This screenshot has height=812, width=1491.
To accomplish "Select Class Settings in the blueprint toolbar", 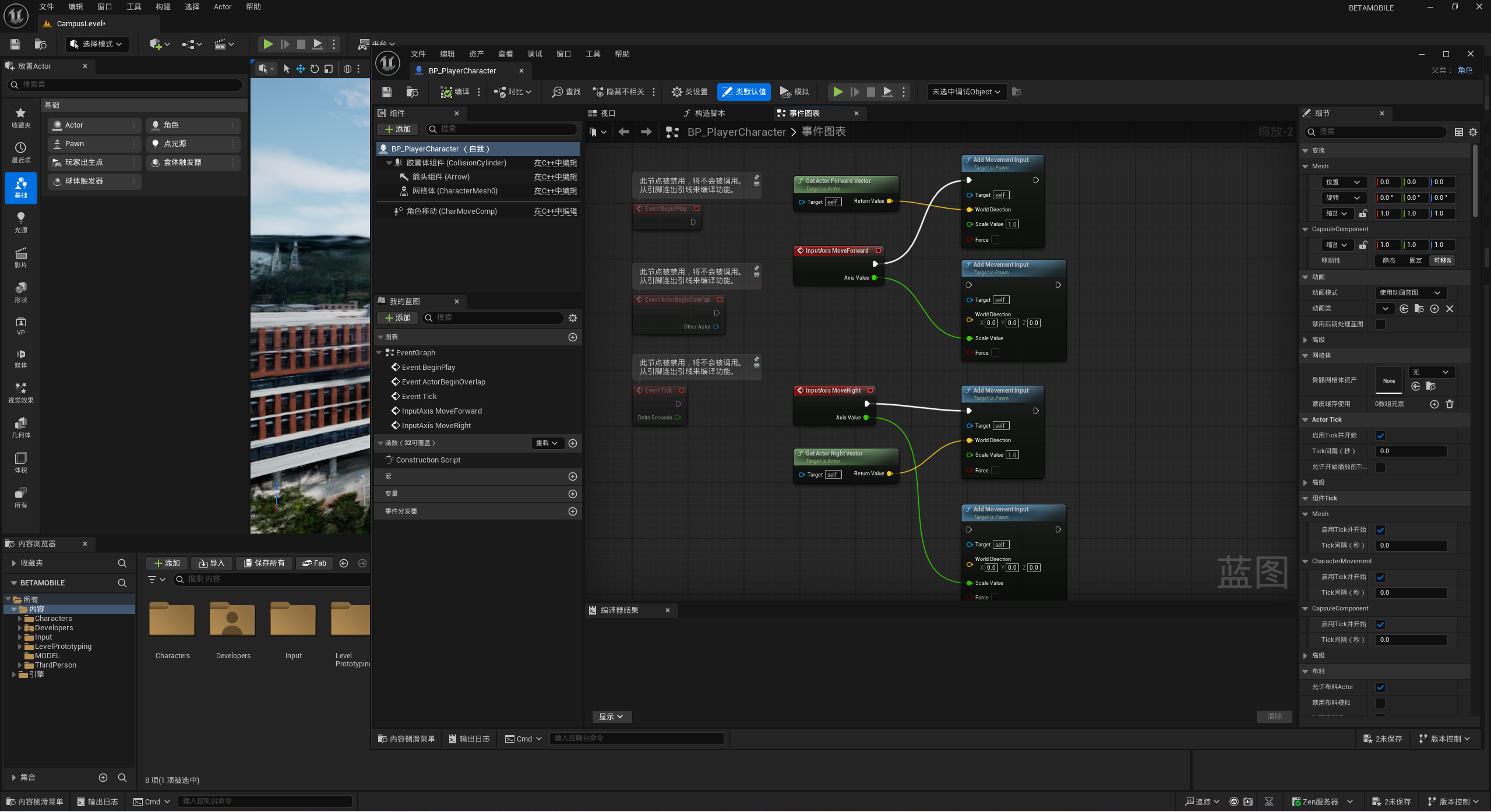I will (x=689, y=92).
